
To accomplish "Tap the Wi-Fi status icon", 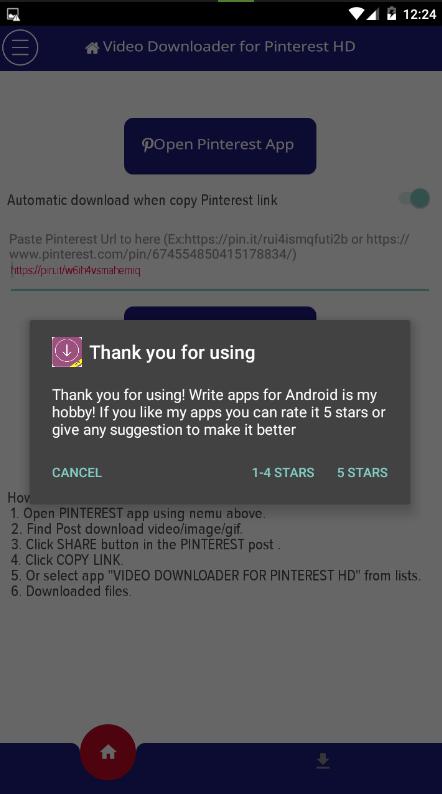I will coord(356,14).
